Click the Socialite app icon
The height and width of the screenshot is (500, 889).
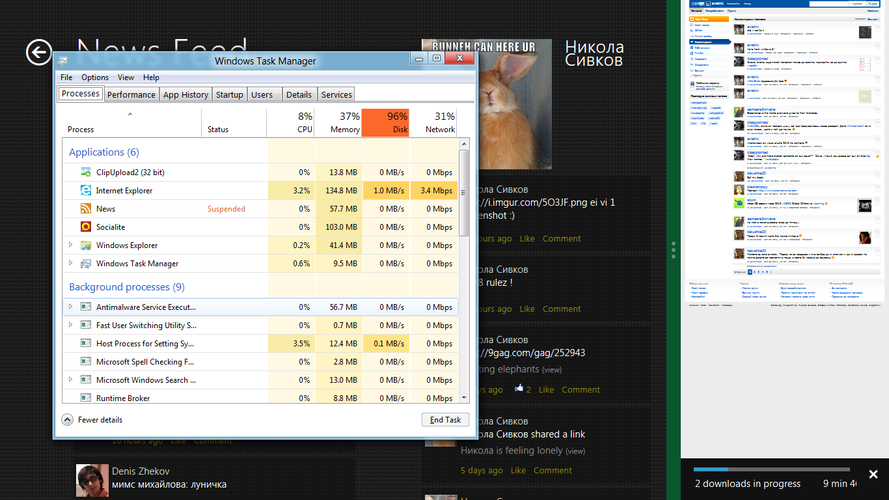tap(86, 227)
